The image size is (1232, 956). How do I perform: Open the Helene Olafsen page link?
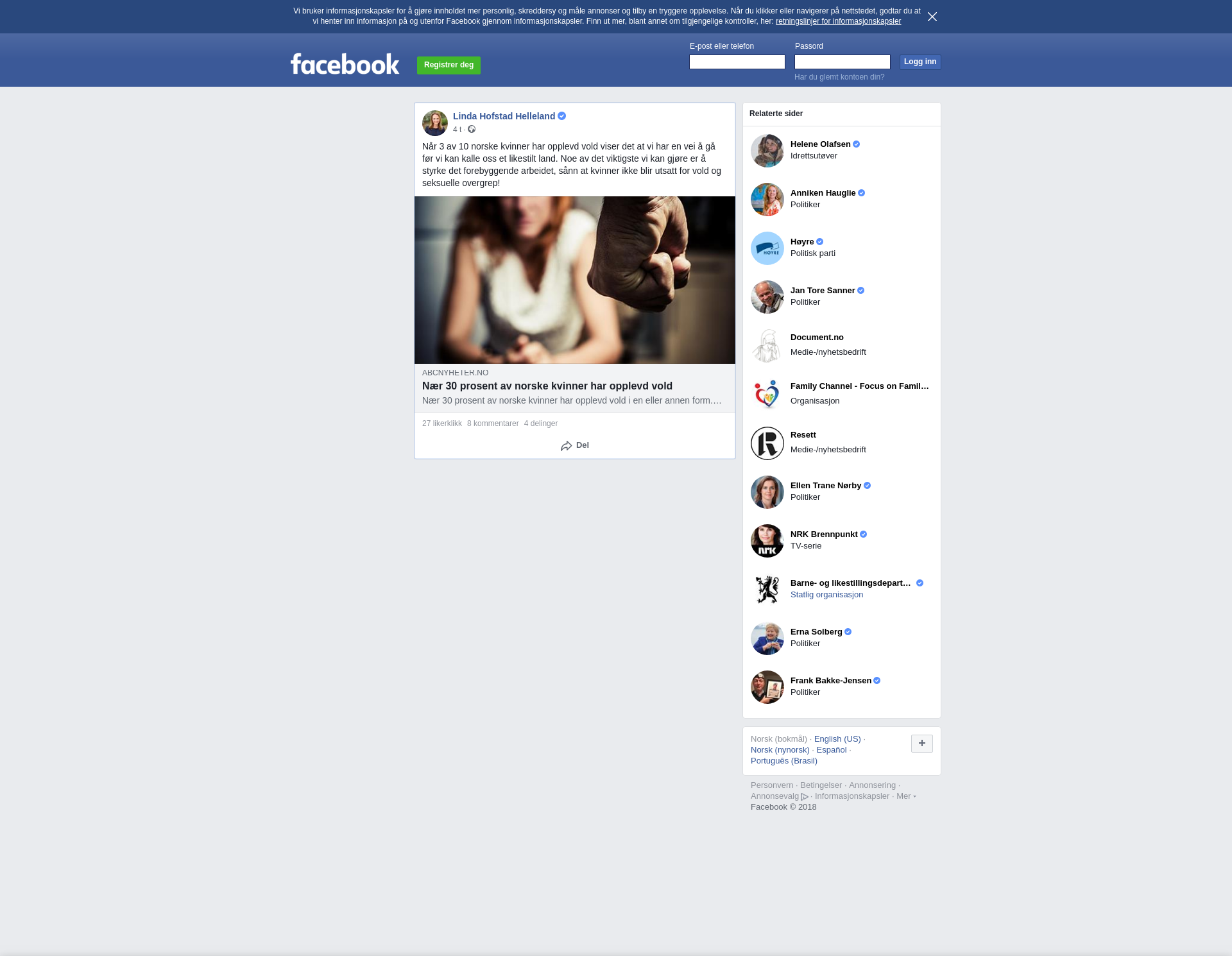pos(820,144)
